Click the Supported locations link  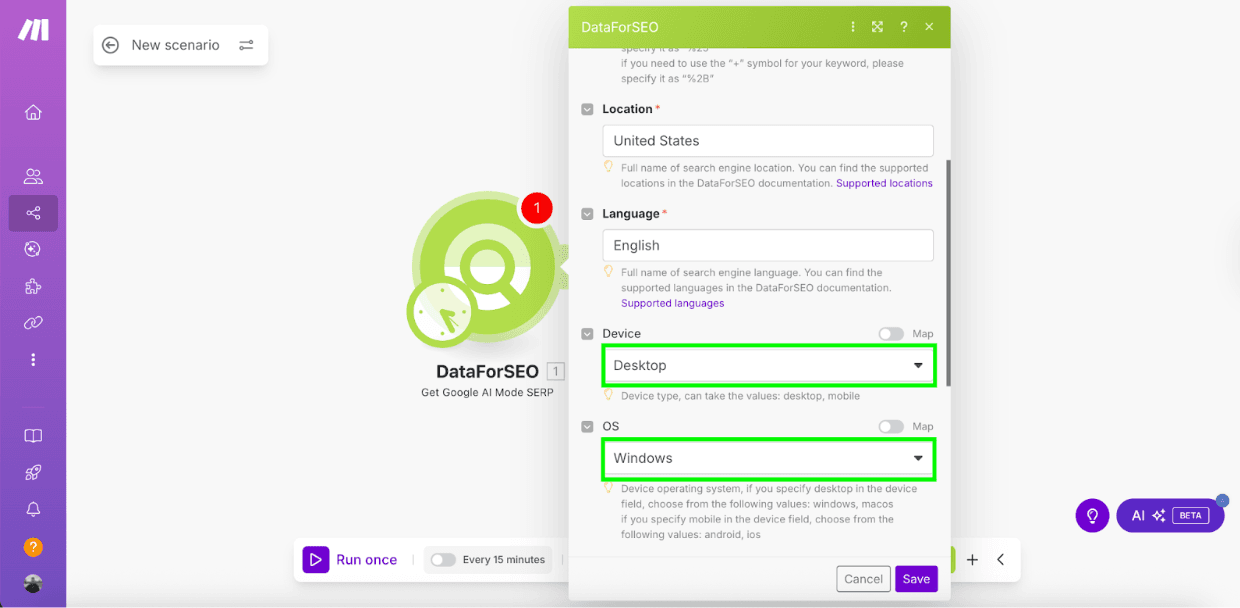coord(884,183)
